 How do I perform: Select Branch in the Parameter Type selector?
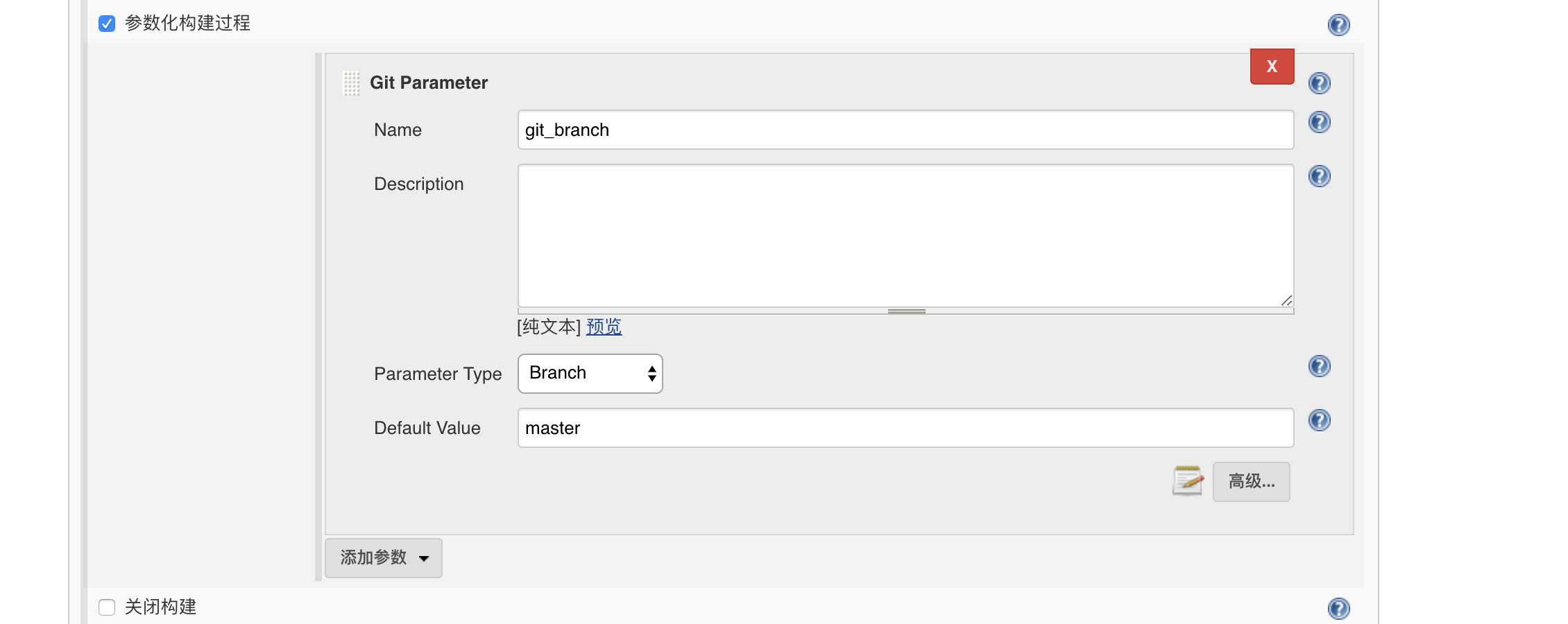[x=589, y=373]
